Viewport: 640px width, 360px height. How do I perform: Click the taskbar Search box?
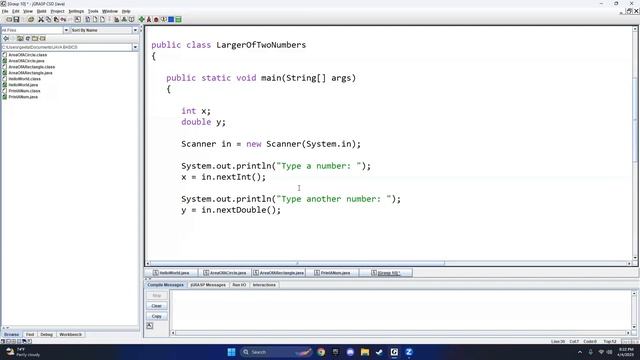[276, 352]
